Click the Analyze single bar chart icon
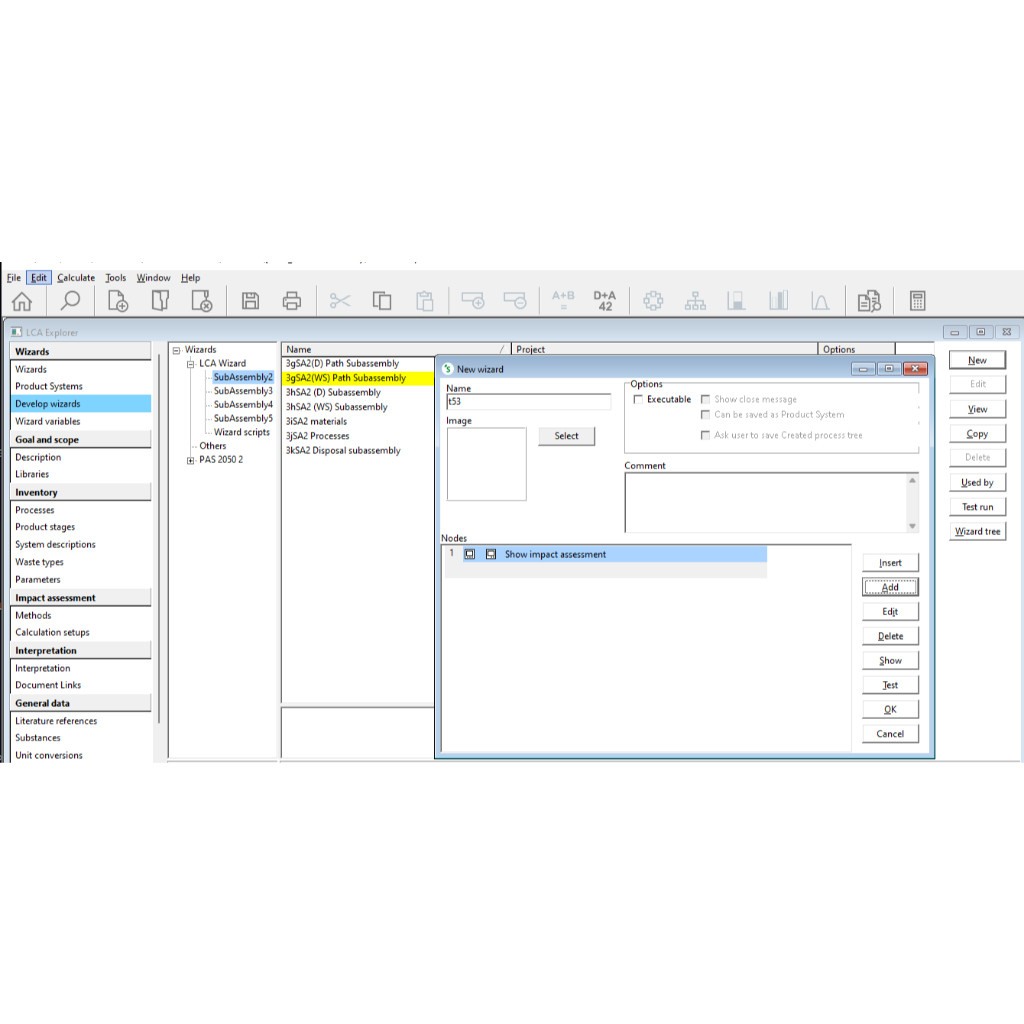1024x1024 pixels. click(x=736, y=301)
